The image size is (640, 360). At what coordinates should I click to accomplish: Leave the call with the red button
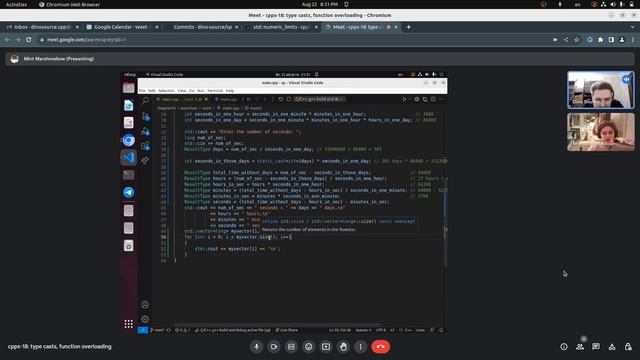click(380, 347)
